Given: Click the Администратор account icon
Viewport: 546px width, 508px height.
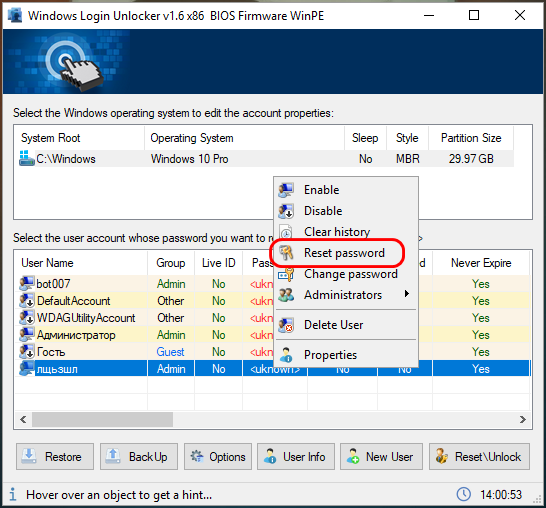Looking at the screenshot, I should point(27,335).
